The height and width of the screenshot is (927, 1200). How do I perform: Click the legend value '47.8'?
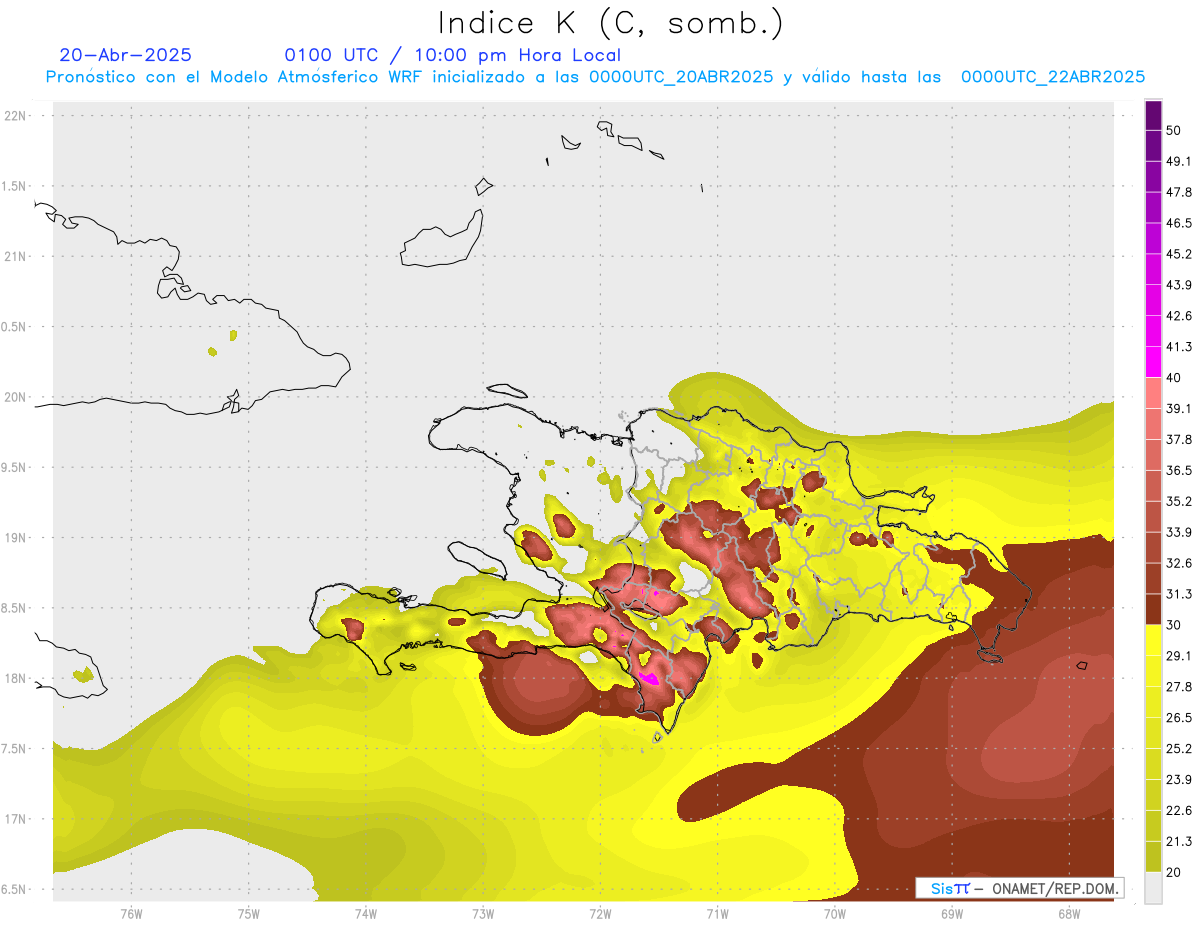[1179, 192]
